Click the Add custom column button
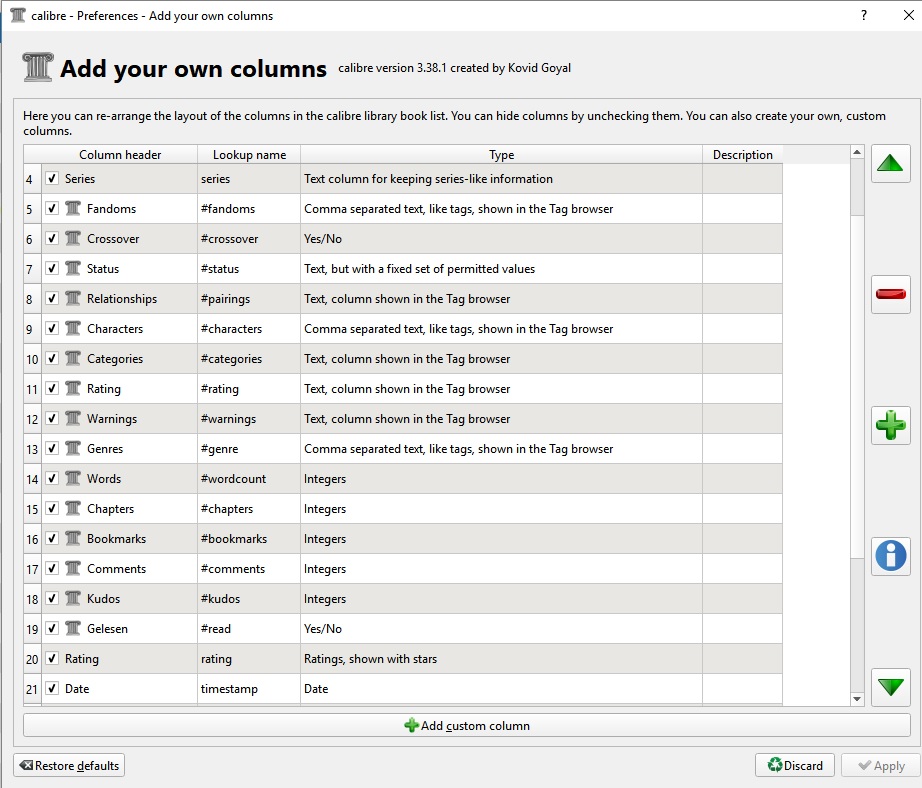922x788 pixels. pos(466,726)
